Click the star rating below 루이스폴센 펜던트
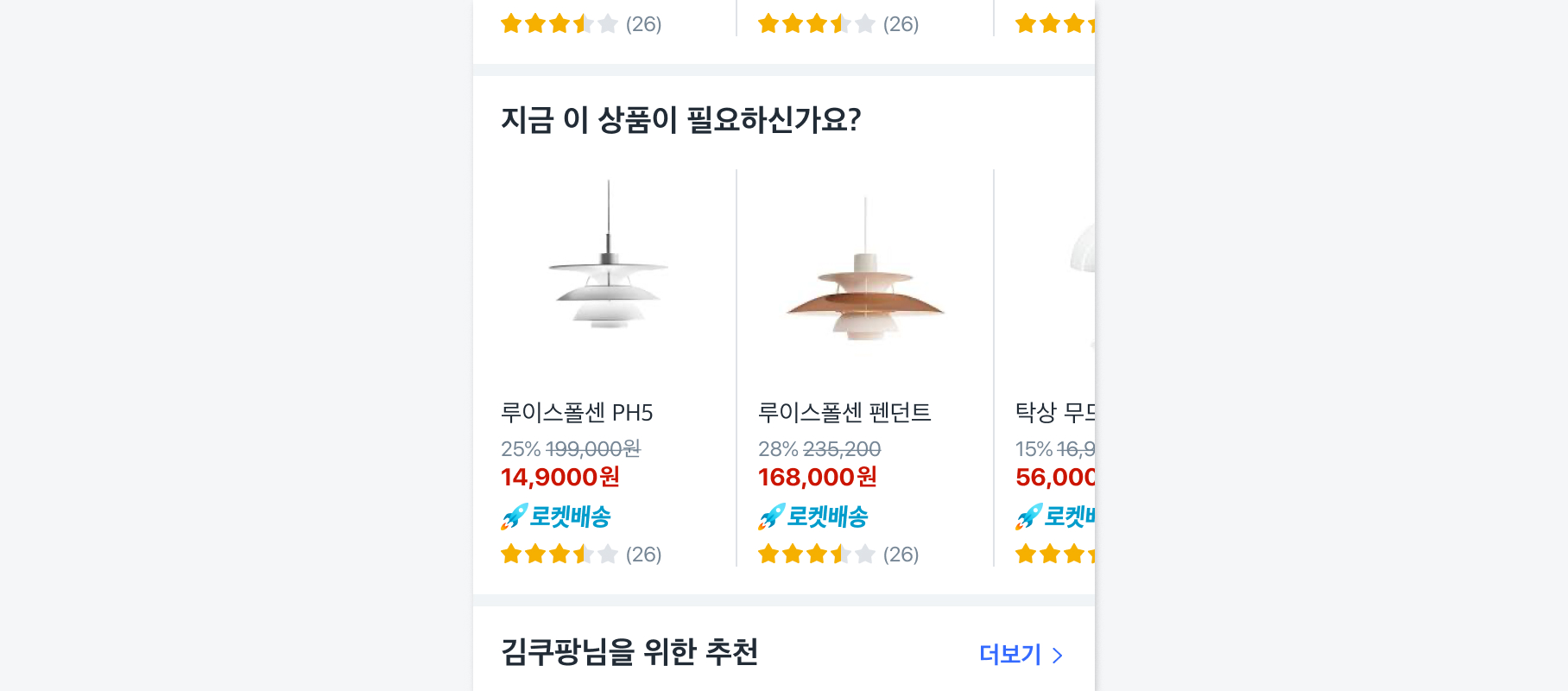This screenshot has width=1568, height=691. [x=817, y=554]
